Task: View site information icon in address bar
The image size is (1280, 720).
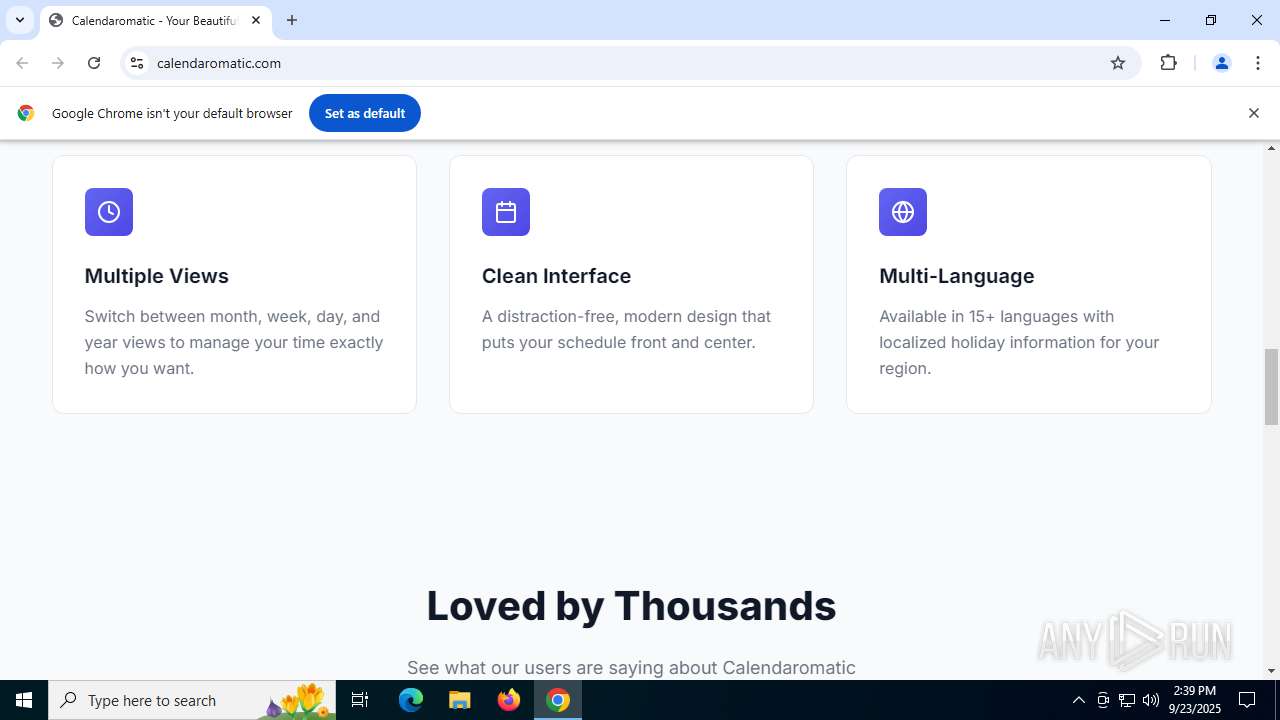Action: (x=137, y=63)
